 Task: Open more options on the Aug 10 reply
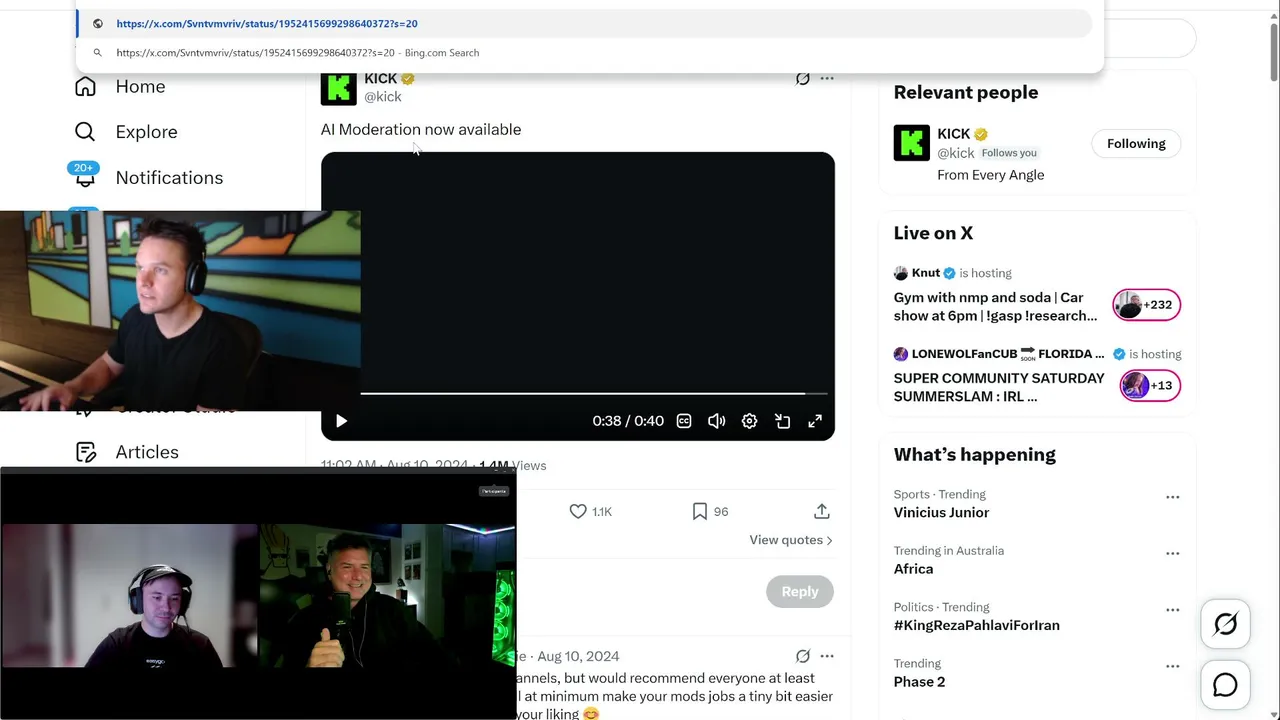coord(827,656)
